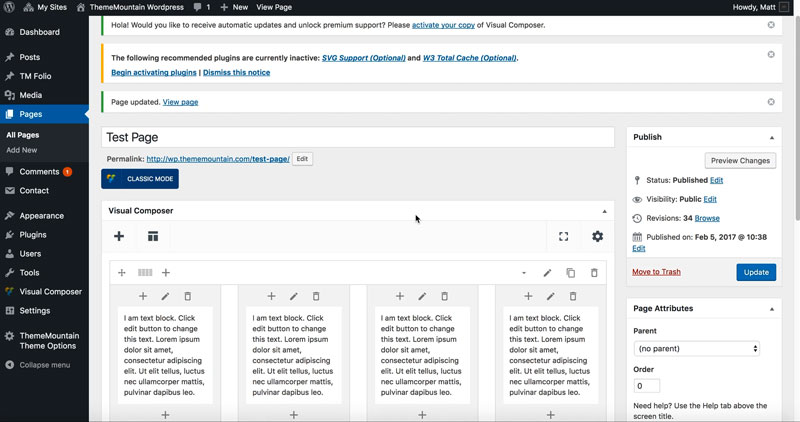Screen dimensions: 800x422
Task: Collapse the Visual Composer panel
Action: [x=605, y=211]
